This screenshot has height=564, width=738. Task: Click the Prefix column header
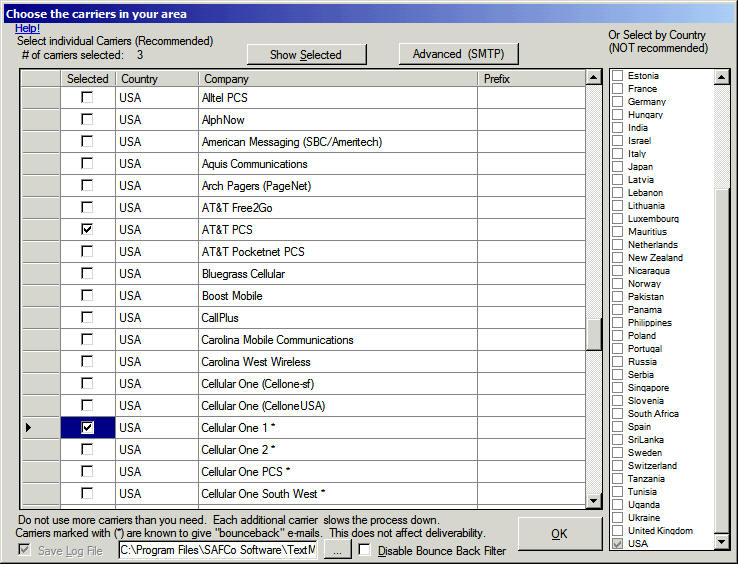pyautogui.click(x=531, y=79)
